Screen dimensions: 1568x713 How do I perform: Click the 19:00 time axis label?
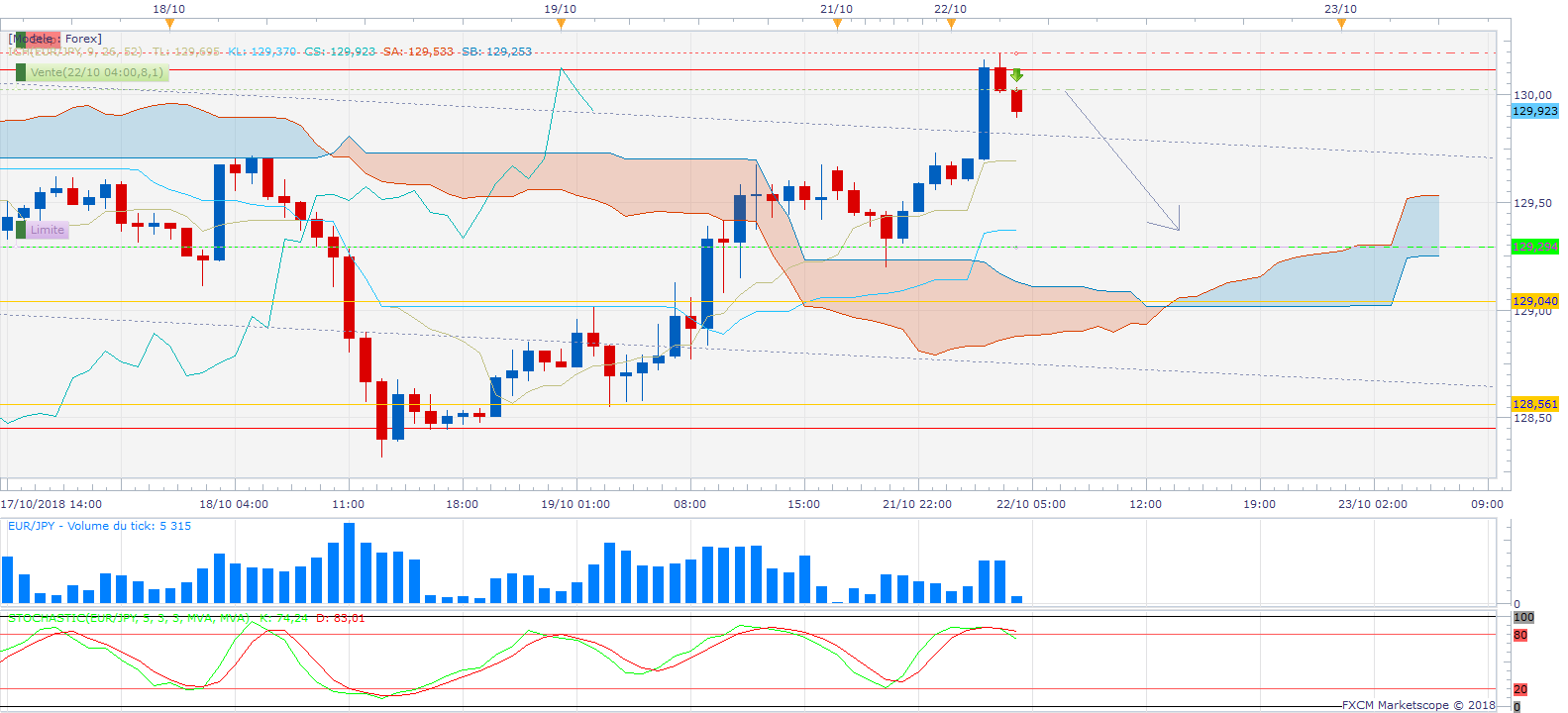1260,504
